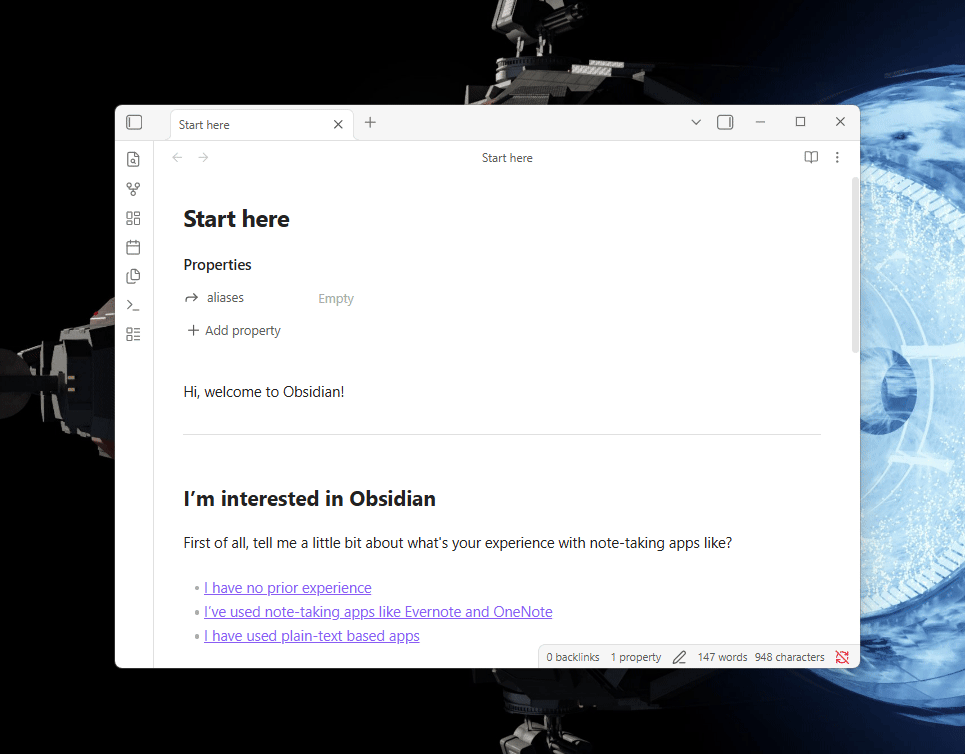Toggle the left sidebar
The height and width of the screenshot is (754, 965).
click(x=134, y=122)
